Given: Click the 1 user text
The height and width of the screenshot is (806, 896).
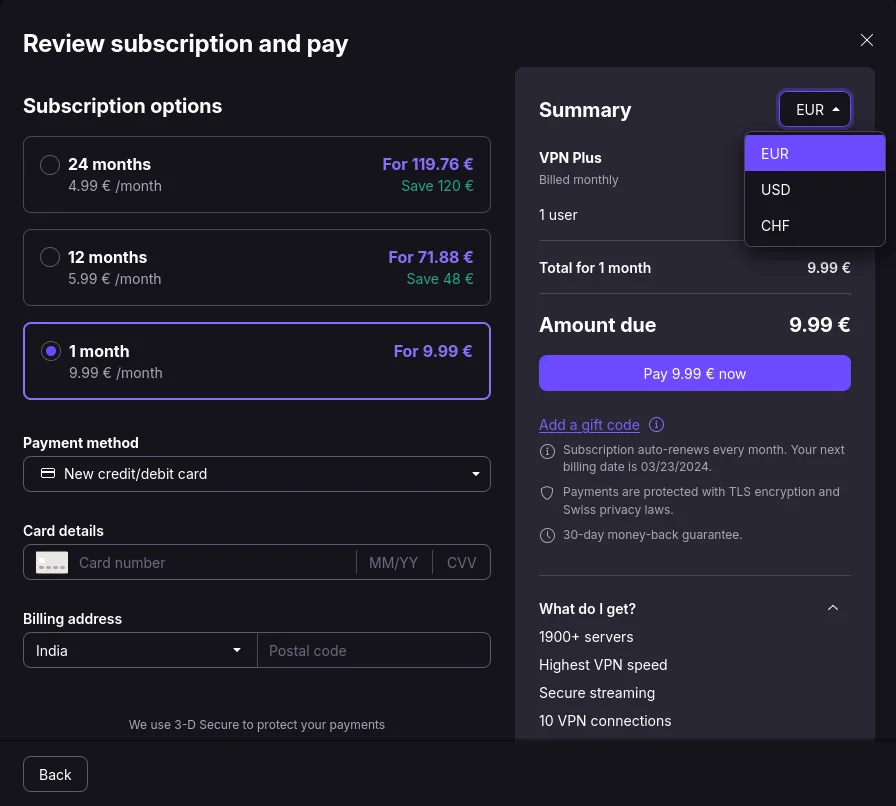Looking at the screenshot, I should pos(558,215).
